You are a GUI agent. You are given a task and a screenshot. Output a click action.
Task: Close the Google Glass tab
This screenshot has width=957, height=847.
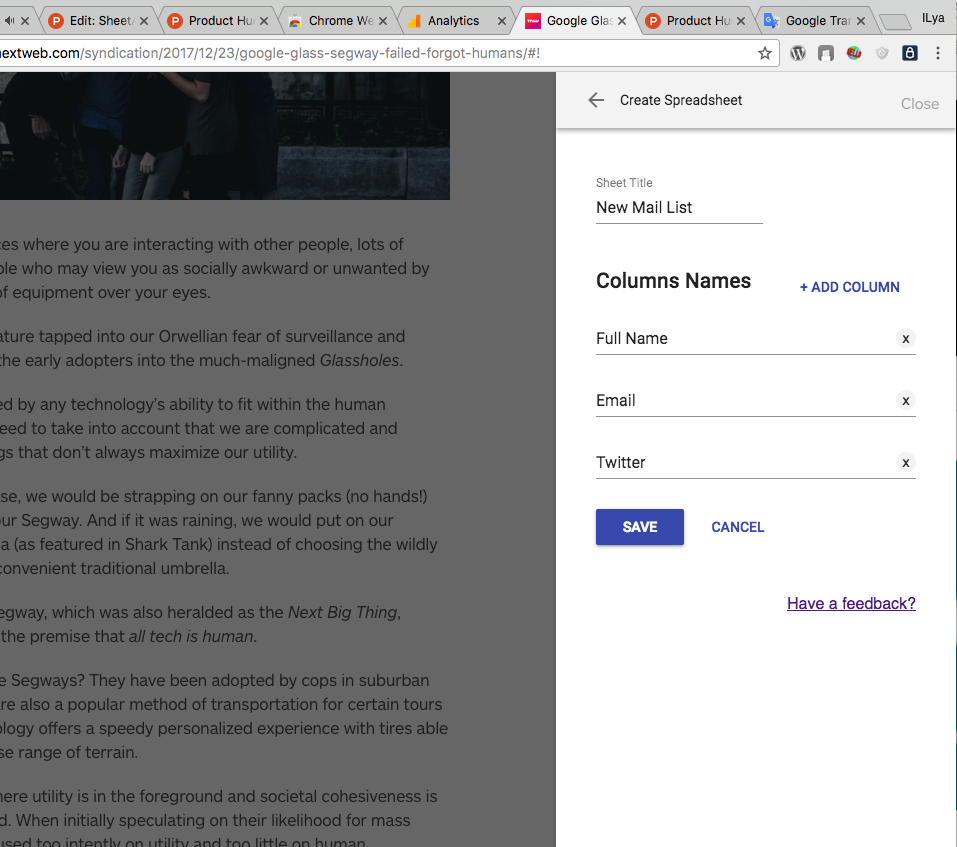pyautogui.click(x=622, y=21)
